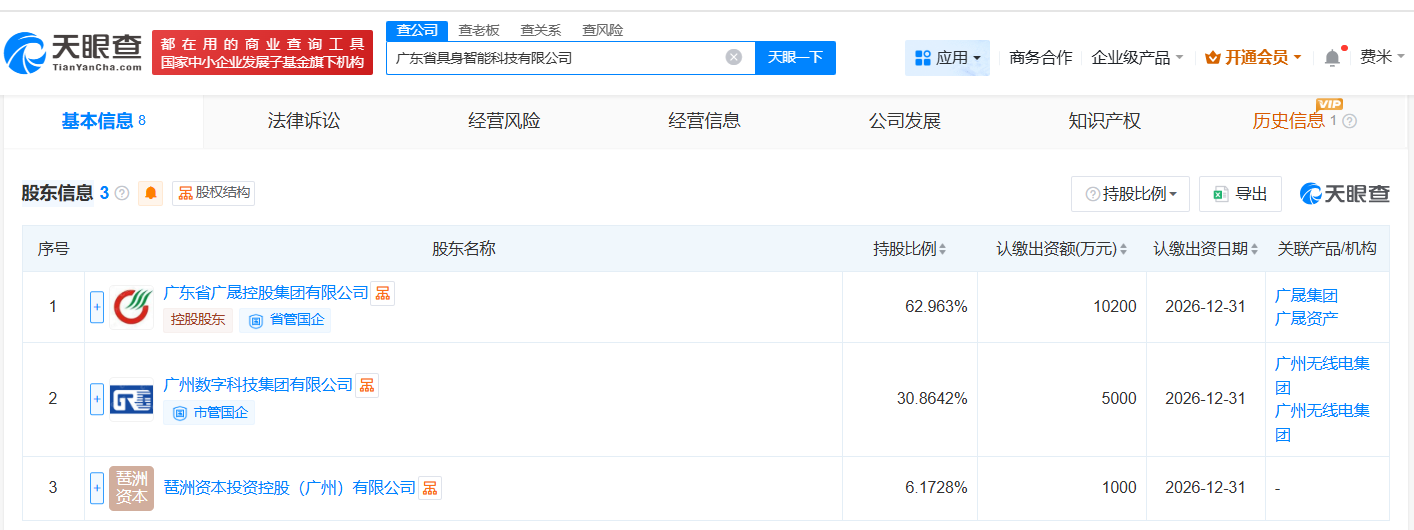Image resolution: width=1414 pixels, height=530 pixels.
Task: Click the help question mark beside 股东信息
Action: click(x=122, y=193)
